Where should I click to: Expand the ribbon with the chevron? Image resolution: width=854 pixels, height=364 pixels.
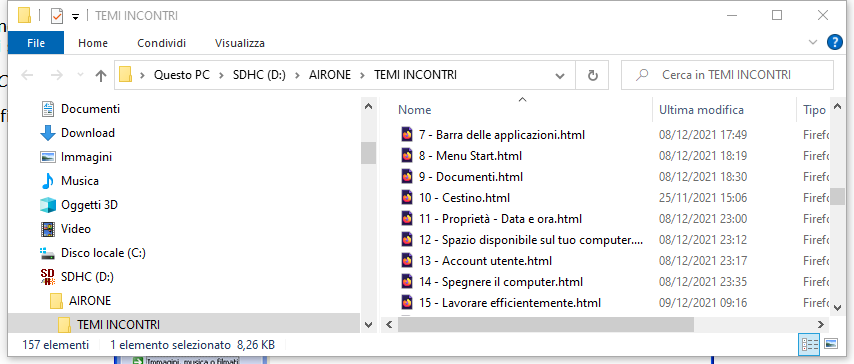813,43
